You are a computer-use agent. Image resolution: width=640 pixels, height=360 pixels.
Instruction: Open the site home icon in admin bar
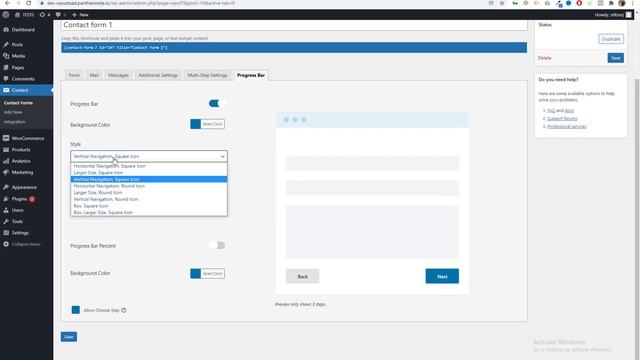pos(17,15)
